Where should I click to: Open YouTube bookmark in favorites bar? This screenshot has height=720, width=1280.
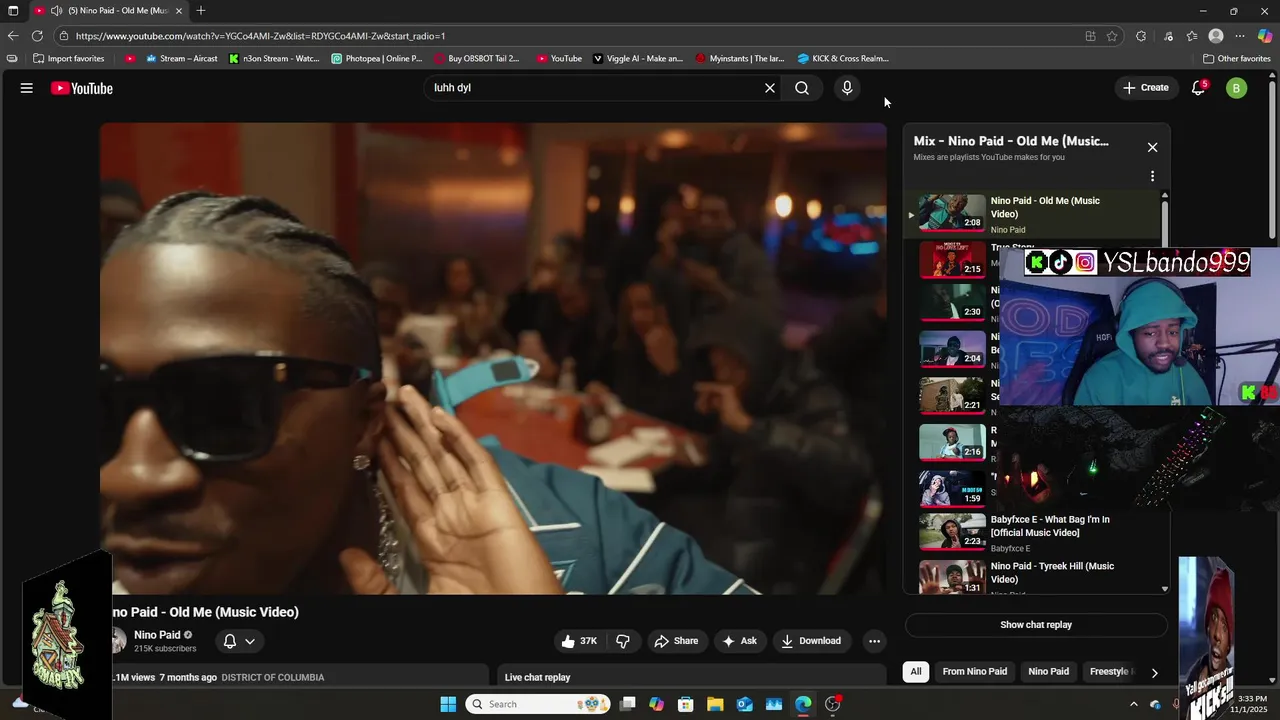[559, 59]
